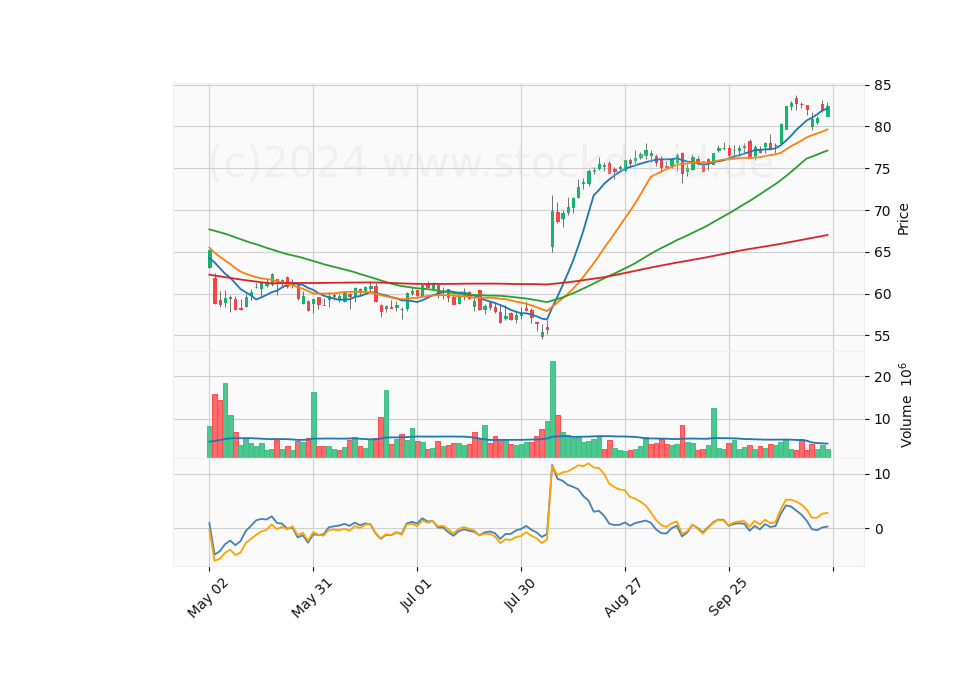Click the 10 value on the oscillator axis
Image resolution: width=960 pixels, height=690 pixels.
tap(882, 474)
